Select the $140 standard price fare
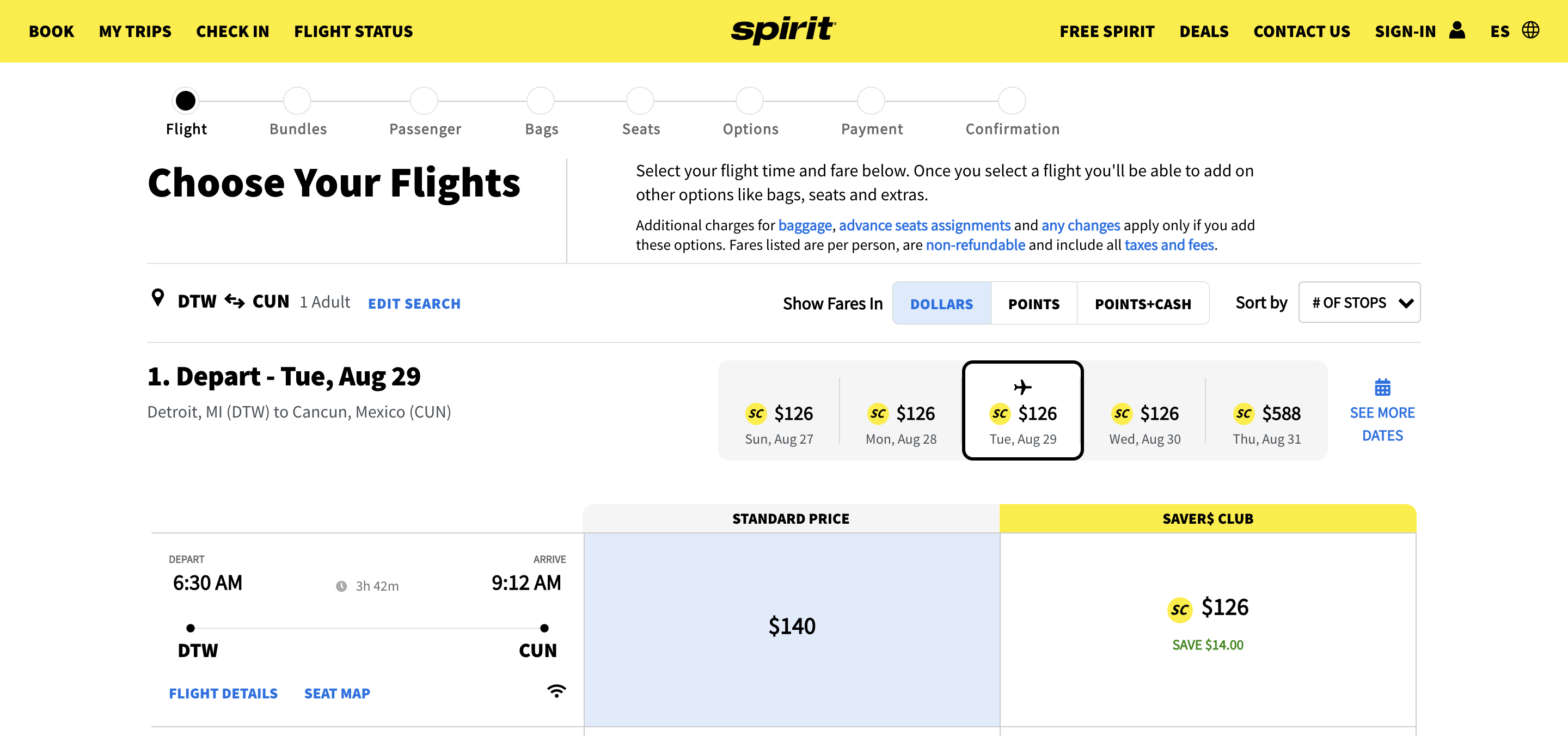Image resolution: width=1568 pixels, height=736 pixels. click(791, 627)
